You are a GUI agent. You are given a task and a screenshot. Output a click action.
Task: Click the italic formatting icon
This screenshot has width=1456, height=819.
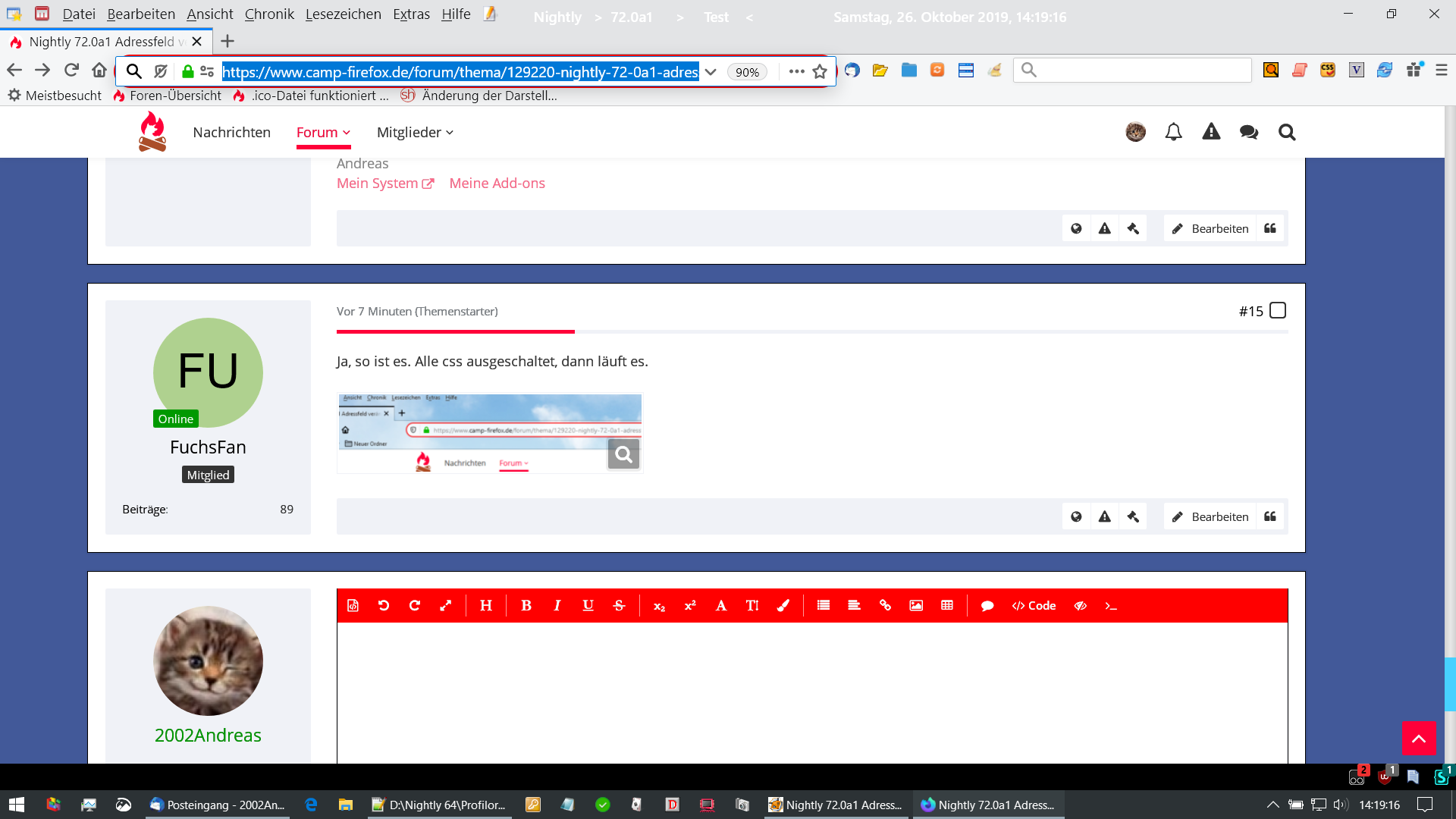pos(557,605)
